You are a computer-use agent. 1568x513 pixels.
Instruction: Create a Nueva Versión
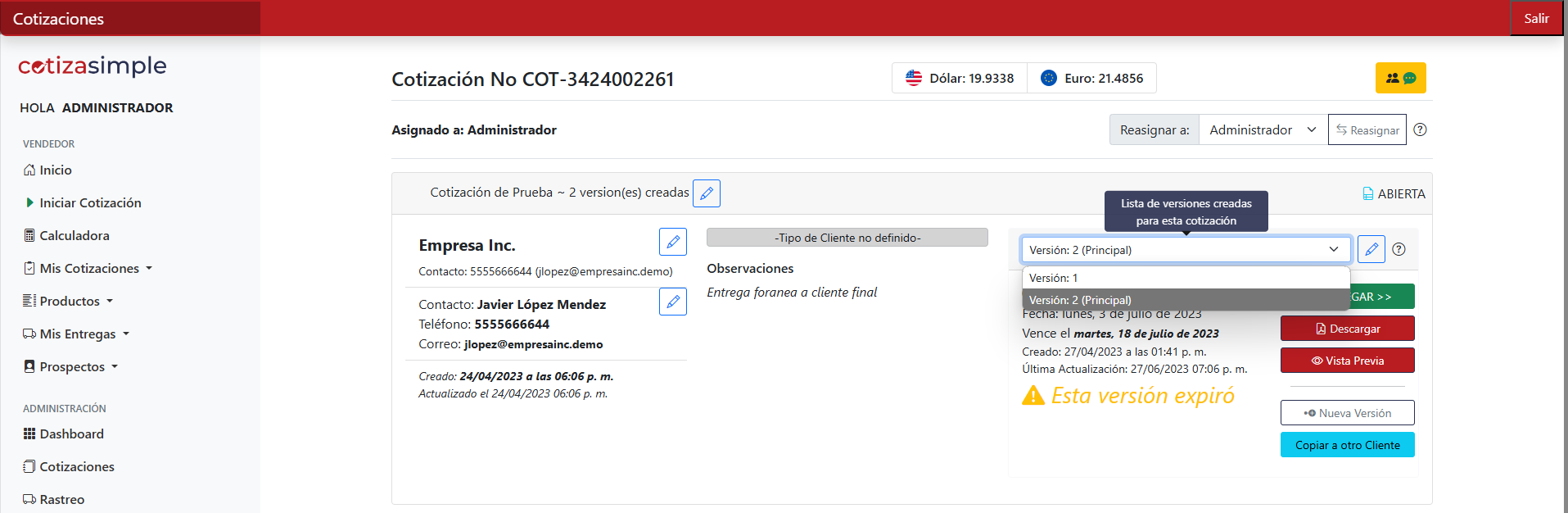pos(1347,413)
